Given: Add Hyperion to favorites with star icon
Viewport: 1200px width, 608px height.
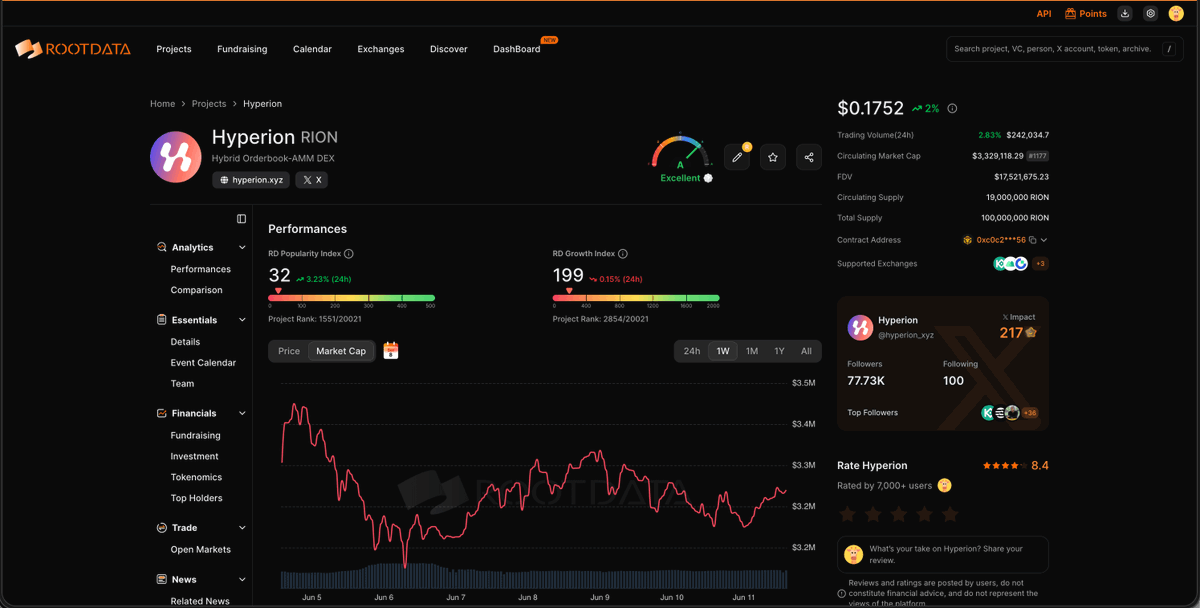Looking at the screenshot, I should pos(773,157).
